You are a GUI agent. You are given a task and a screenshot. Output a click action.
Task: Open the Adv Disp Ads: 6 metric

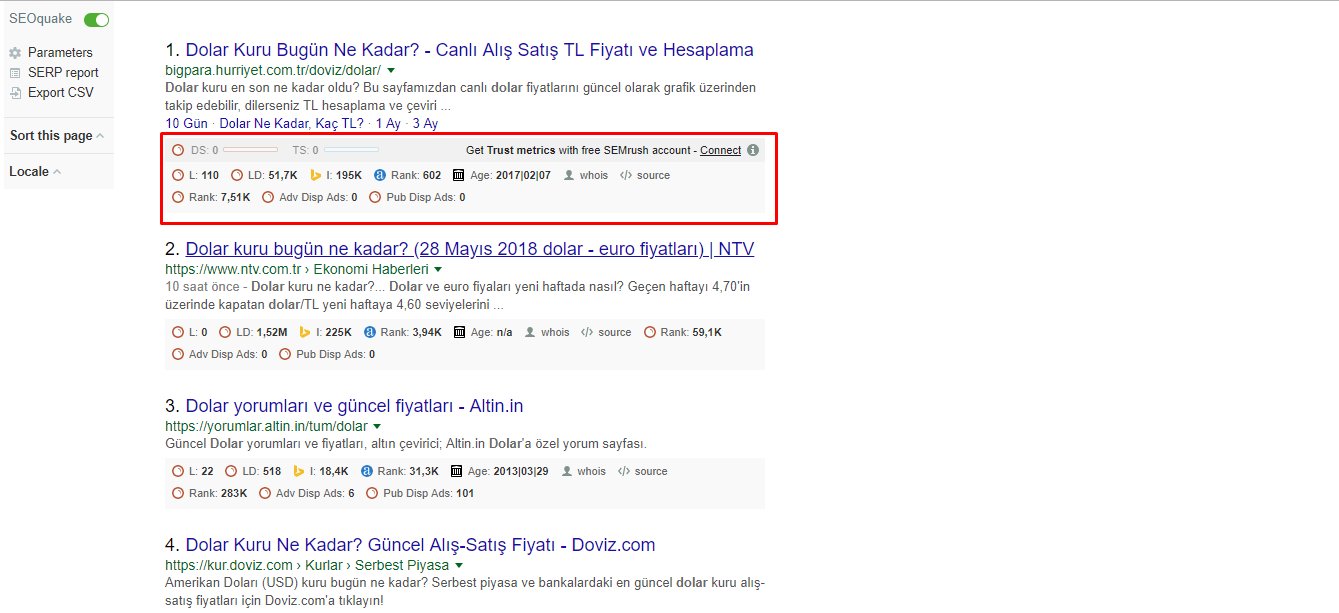click(x=307, y=493)
